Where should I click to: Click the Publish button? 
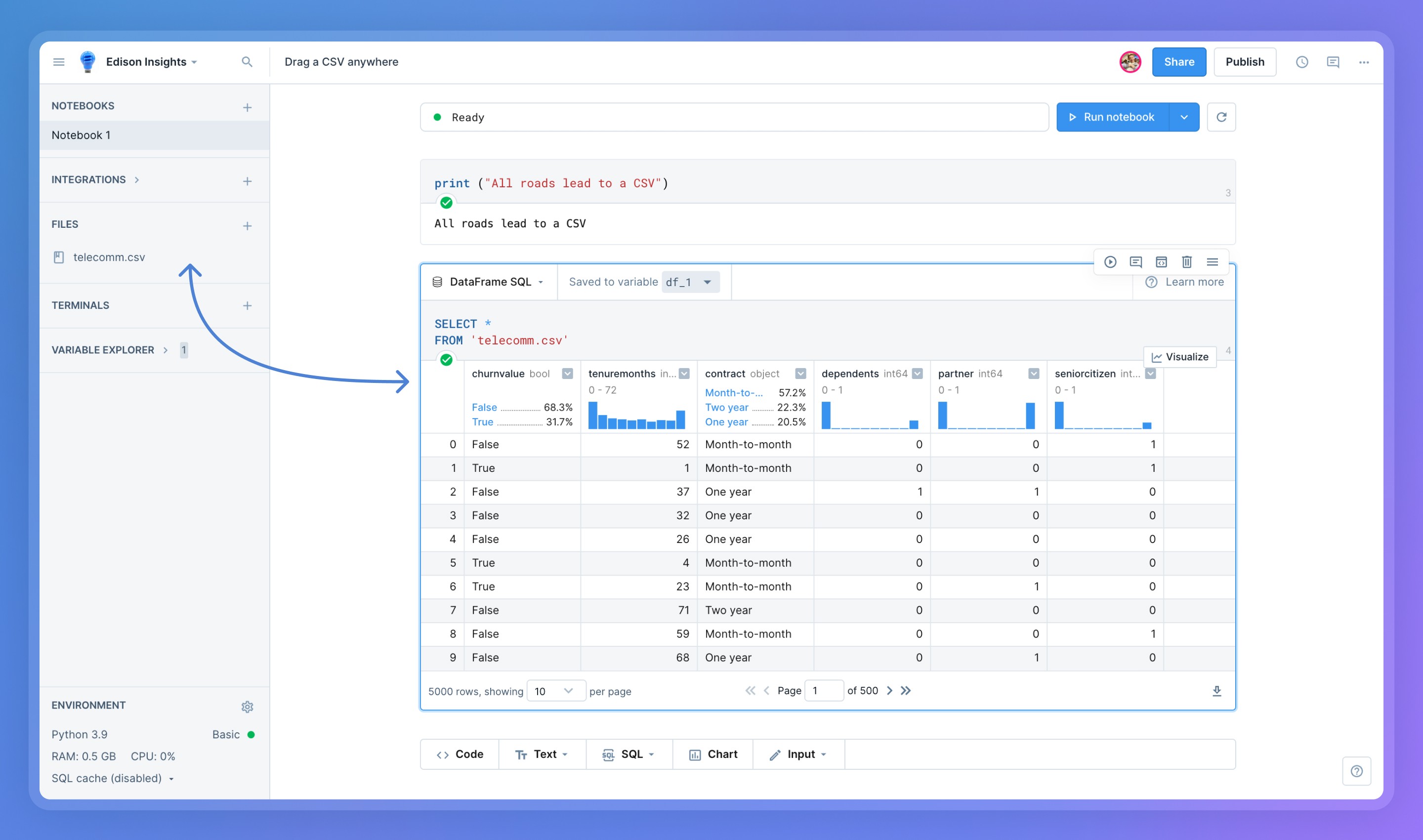(x=1245, y=62)
